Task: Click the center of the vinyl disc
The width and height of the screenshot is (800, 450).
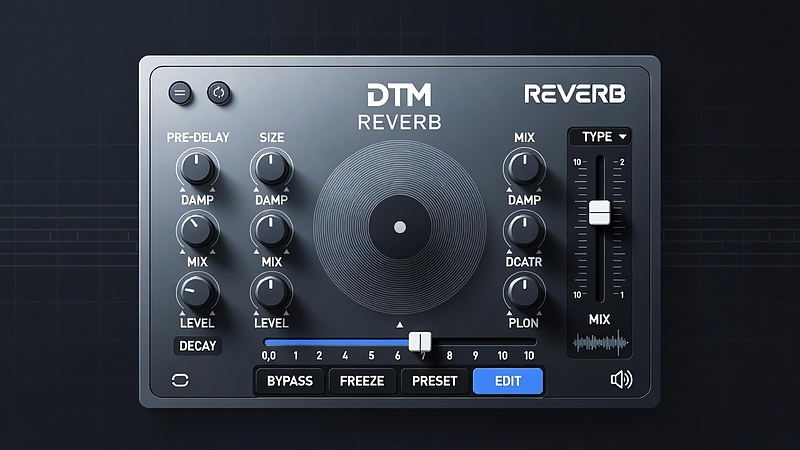Action: click(400, 227)
